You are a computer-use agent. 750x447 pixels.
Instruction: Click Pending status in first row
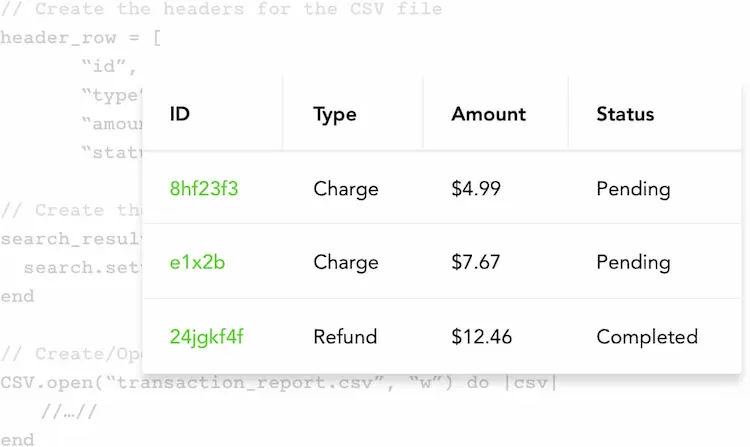coord(633,189)
